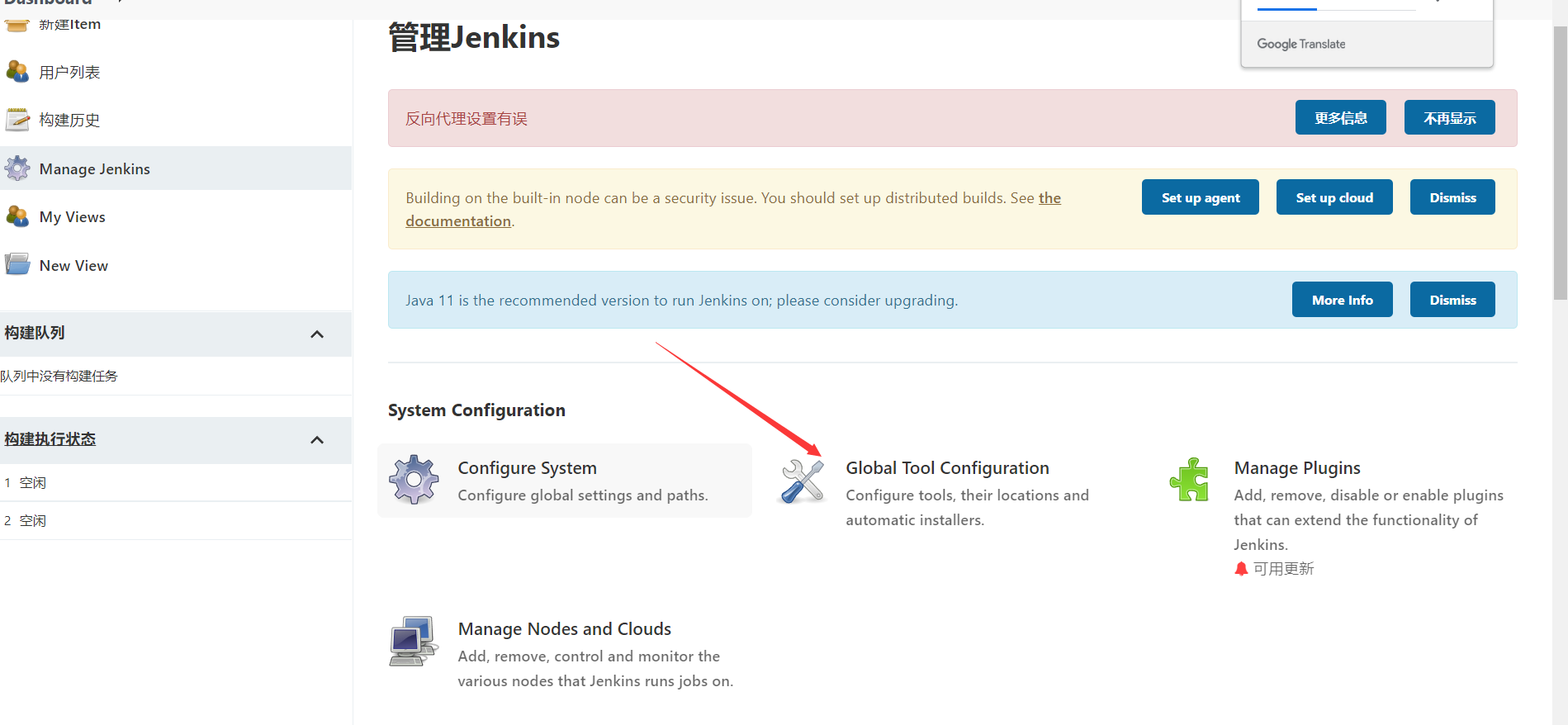The width and height of the screenshot is (1568, 725).
Task: Click the 更多信息 button
Action: (1341, 118)
